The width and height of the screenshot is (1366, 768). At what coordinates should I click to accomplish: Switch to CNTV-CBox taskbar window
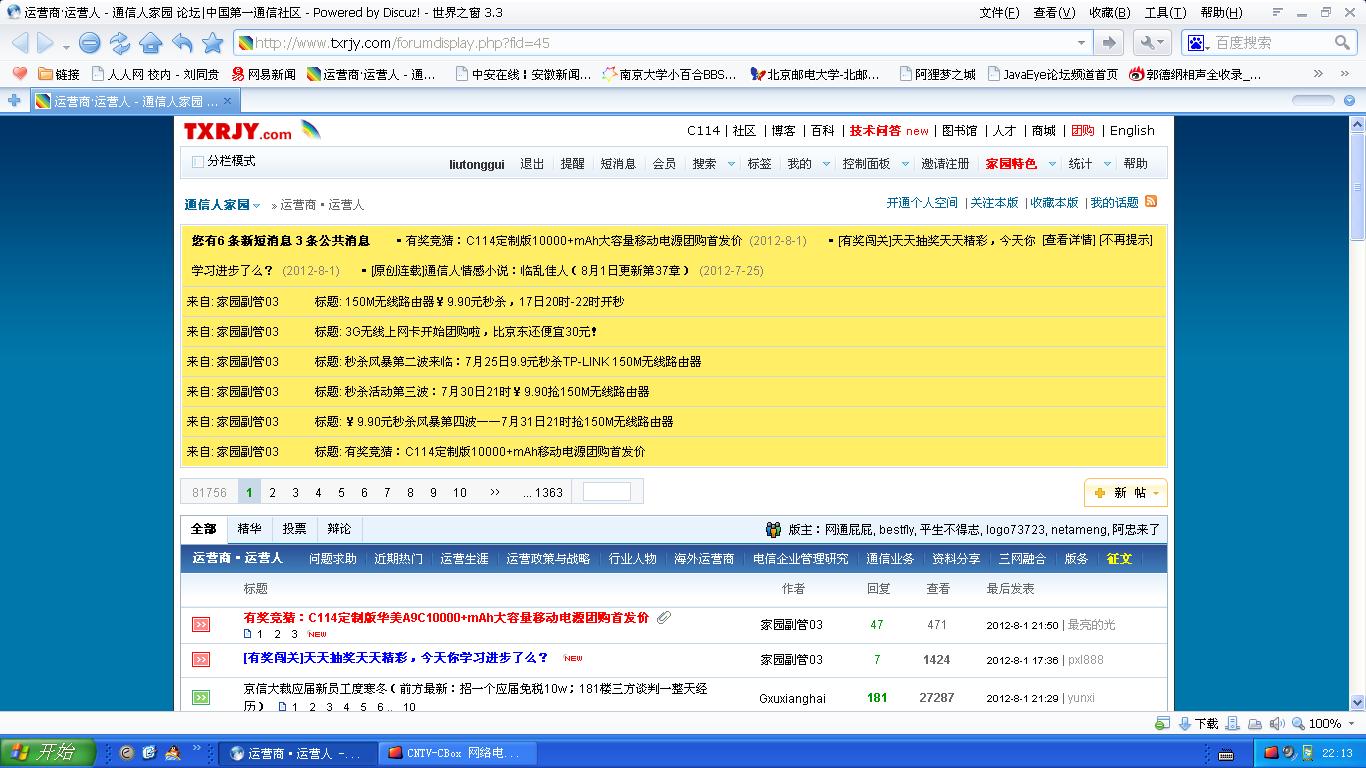458,753
